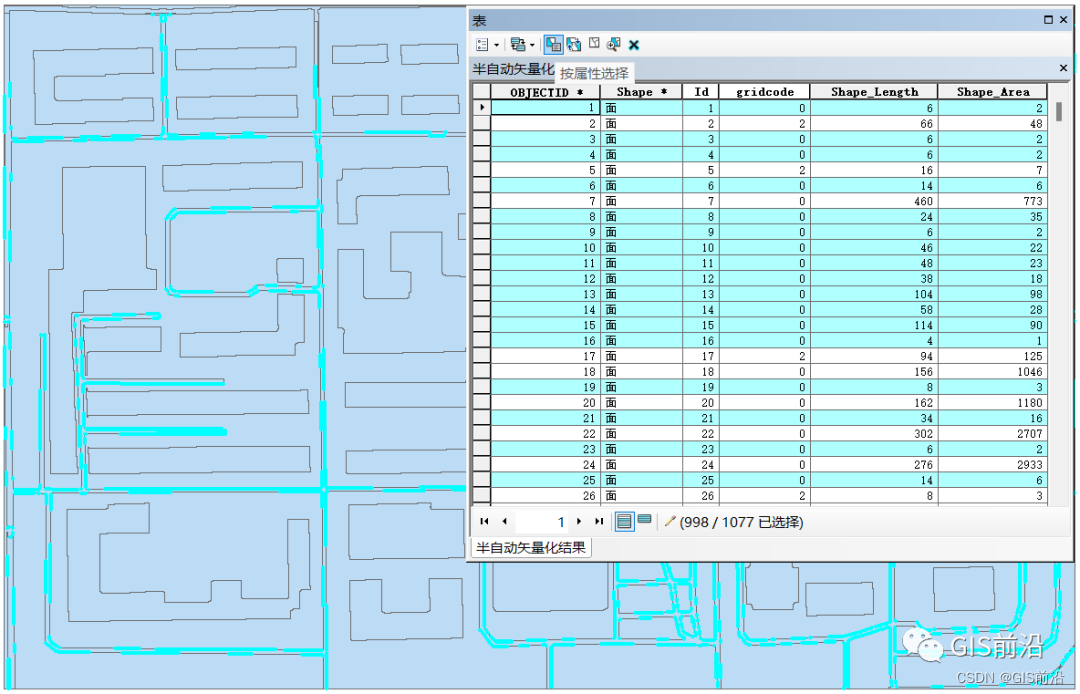This screenshot has width=1080, height=694.
Task: Select row header for OBJECTID 2
Action: pyautogui.click(x=481, y=124)
